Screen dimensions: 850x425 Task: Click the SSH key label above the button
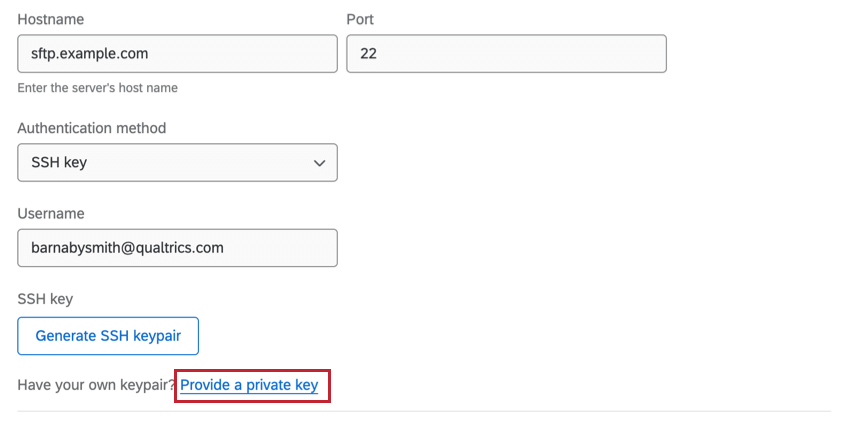[45, 298]
